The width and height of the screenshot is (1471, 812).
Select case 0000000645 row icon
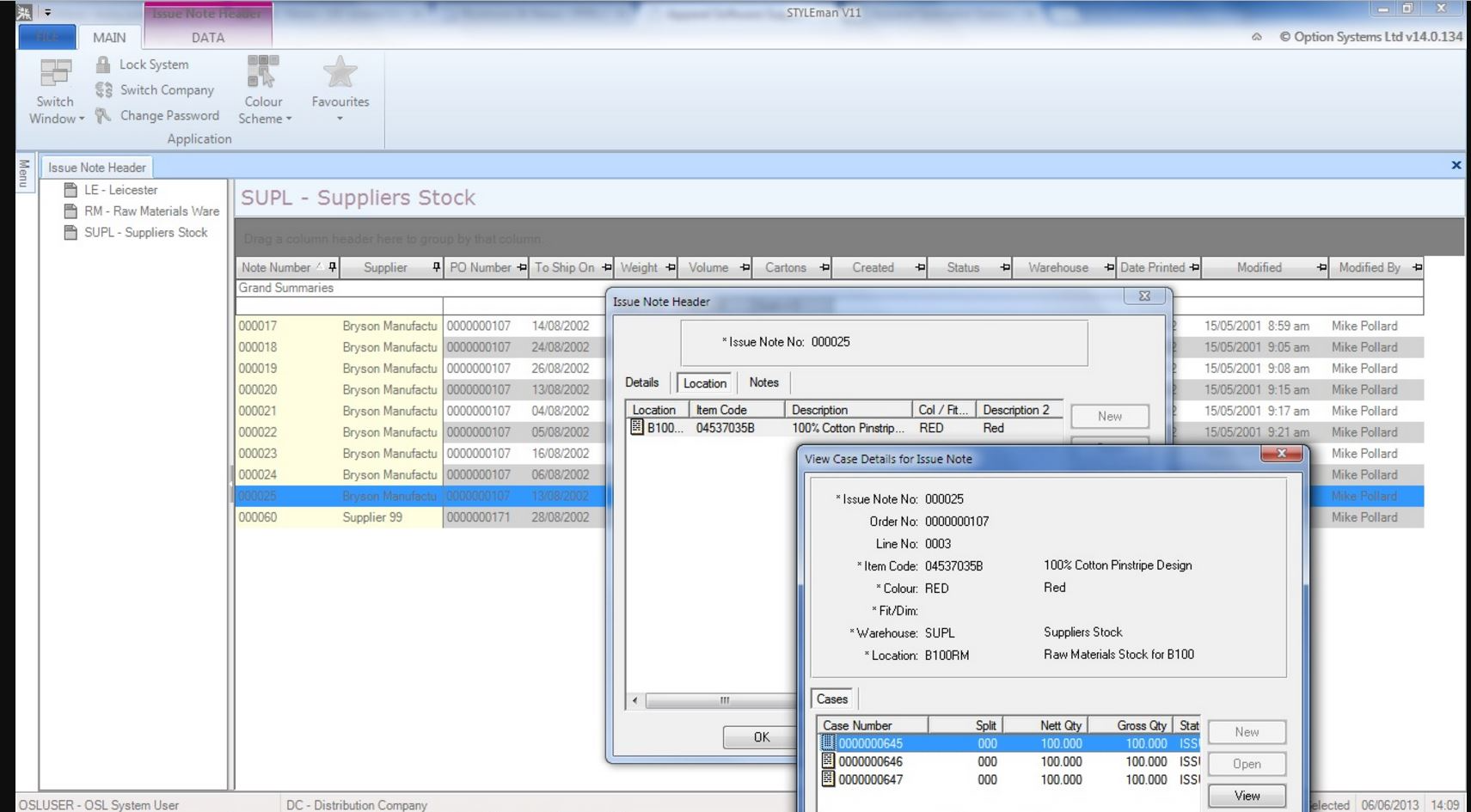pyautogui.click(x=828, y=743)
